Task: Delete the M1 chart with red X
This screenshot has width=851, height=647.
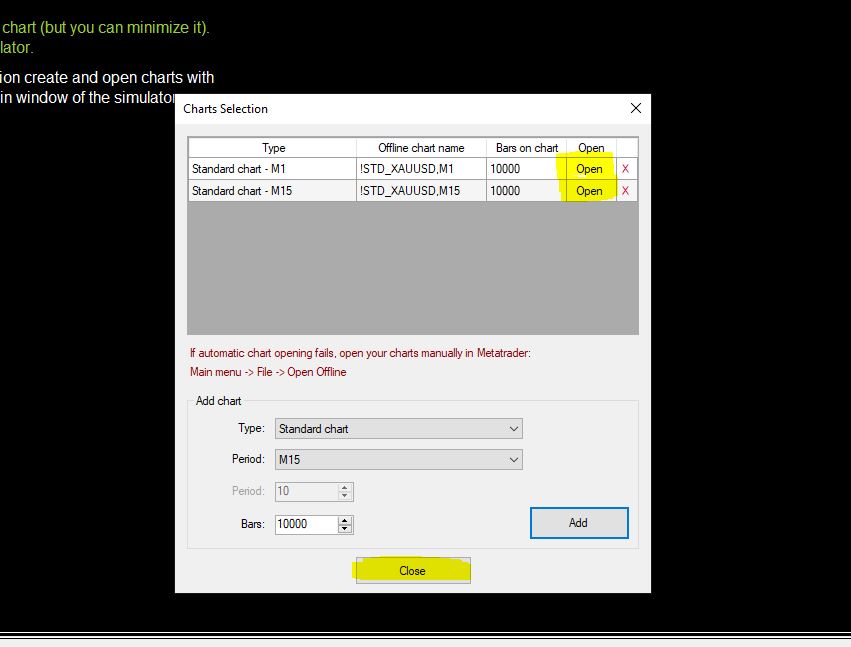Action: pyautogui.click(x=626, y=169)
